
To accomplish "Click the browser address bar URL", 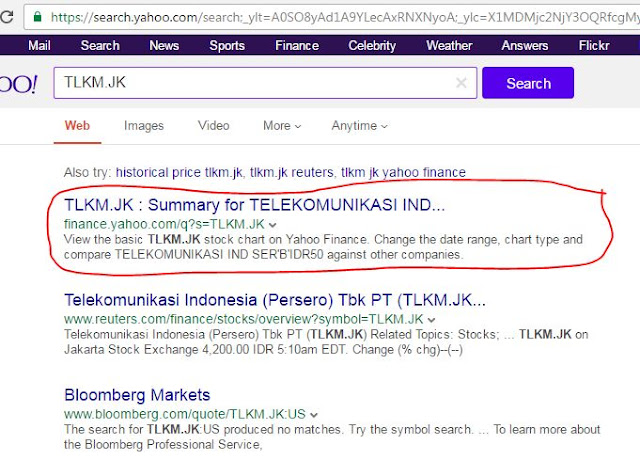I will (x=345, y=17).
